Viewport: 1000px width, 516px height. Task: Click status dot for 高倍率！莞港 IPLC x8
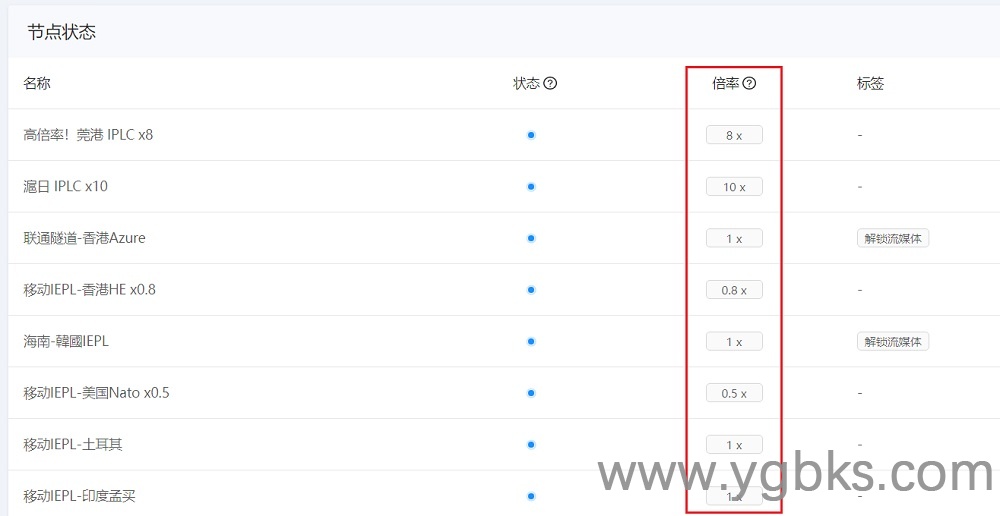531,135
